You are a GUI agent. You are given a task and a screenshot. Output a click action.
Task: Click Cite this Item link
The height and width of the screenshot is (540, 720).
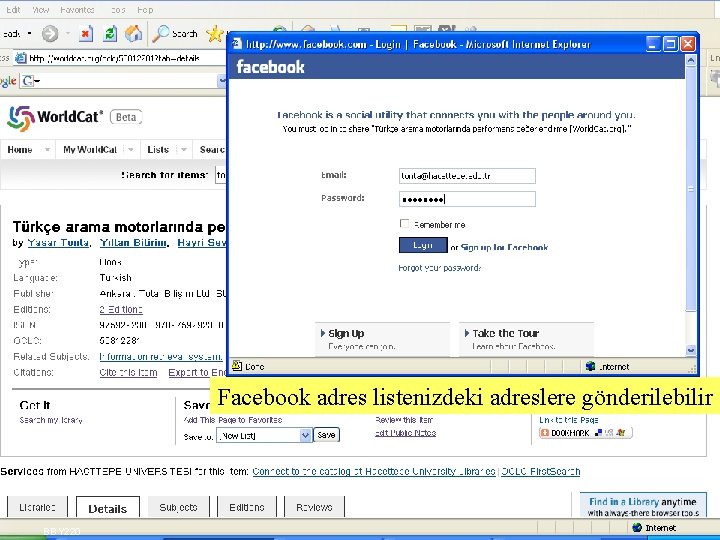128,372
